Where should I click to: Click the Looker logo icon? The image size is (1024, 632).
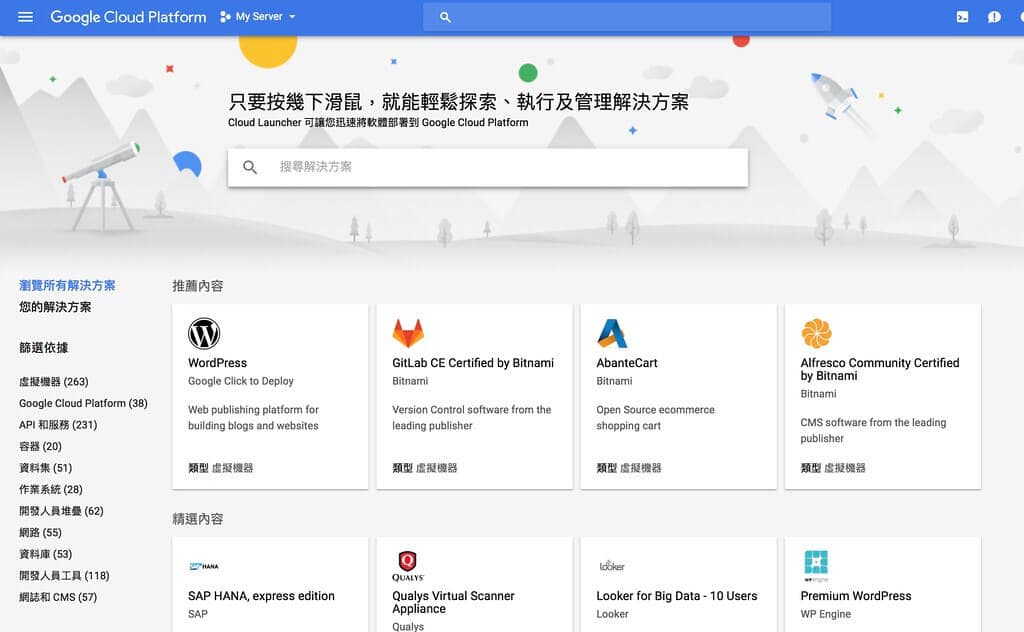[x=612, y=565]
